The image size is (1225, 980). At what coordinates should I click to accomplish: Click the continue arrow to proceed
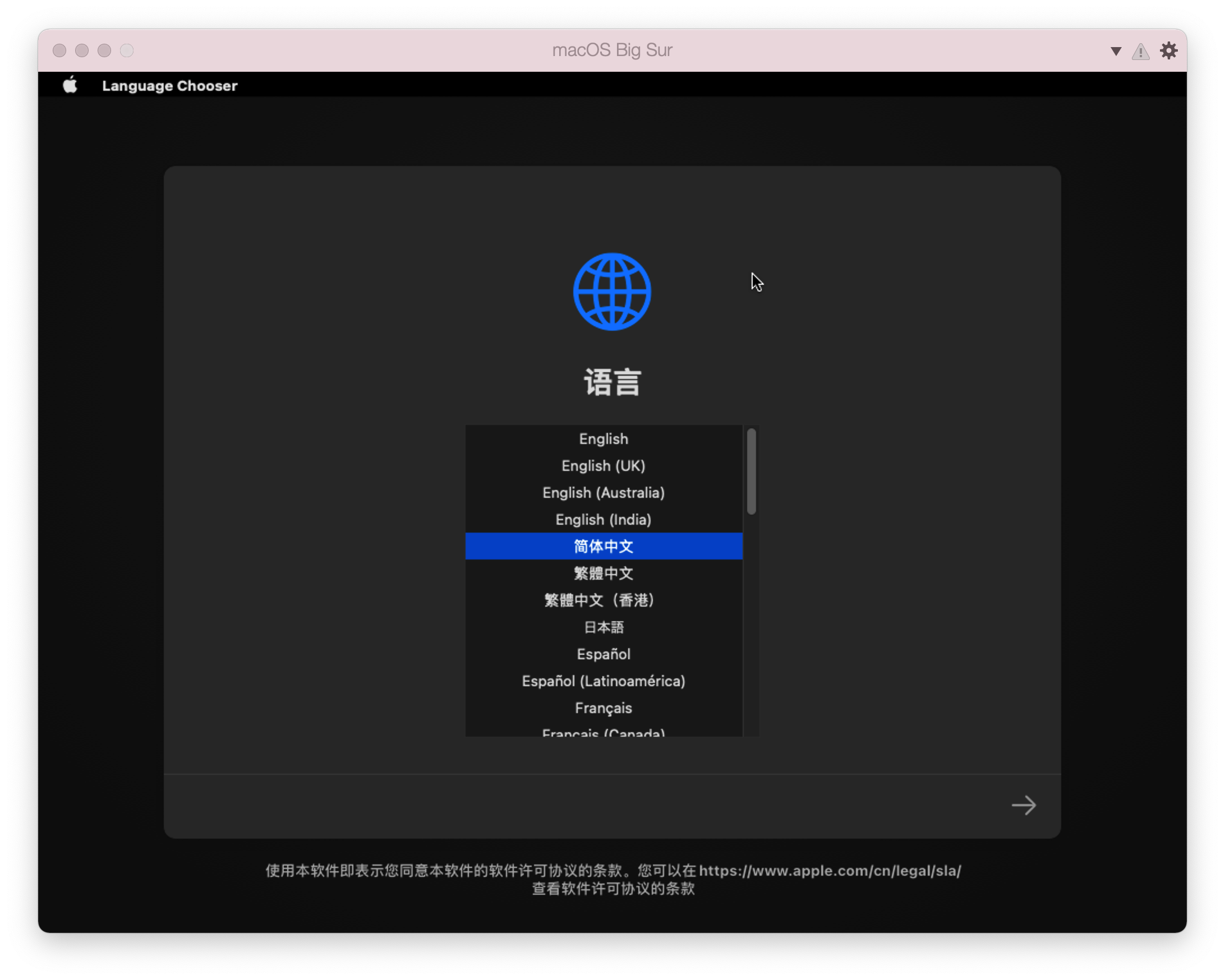(x=1024, y=805)
